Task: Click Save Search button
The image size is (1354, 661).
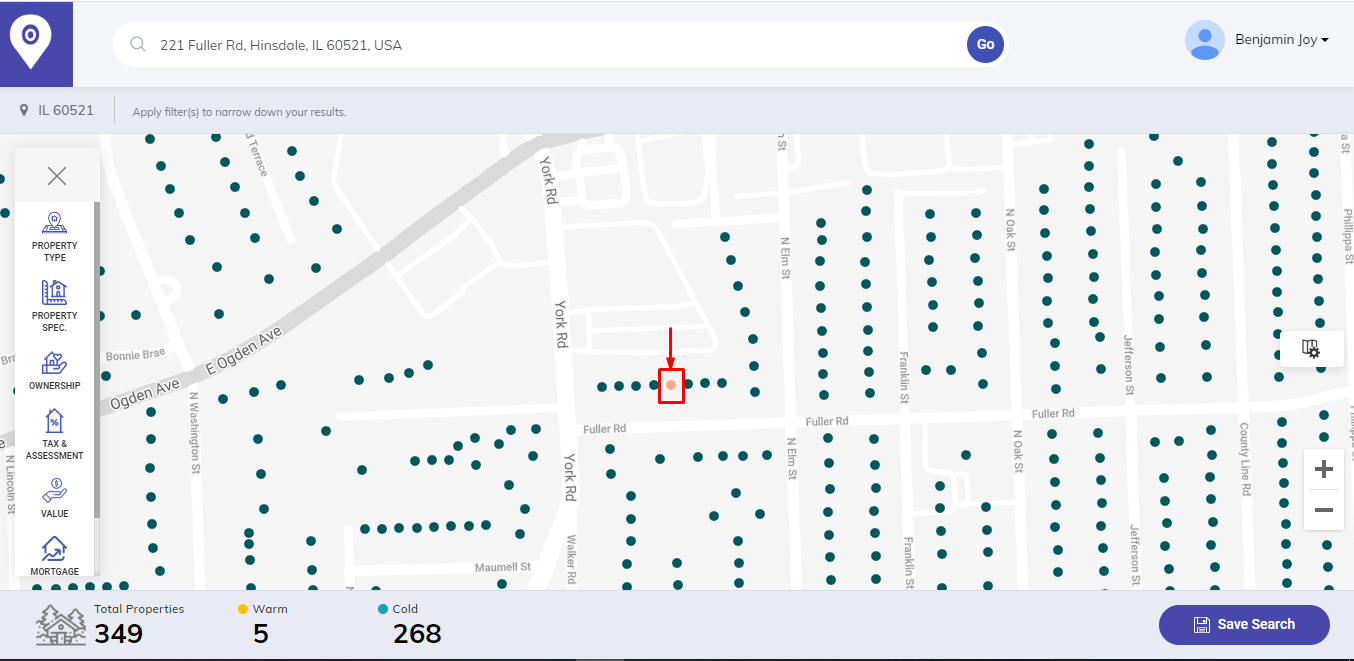Action: 1244,624
